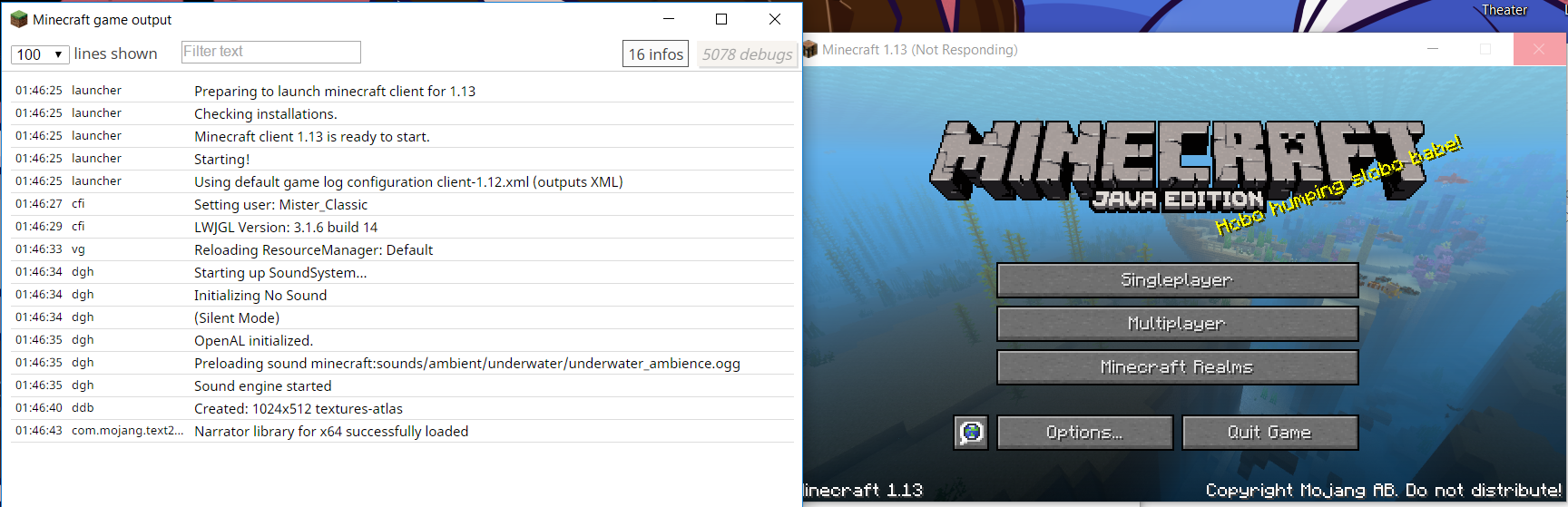Minimize the Minecraft game output window

(669, 19)
